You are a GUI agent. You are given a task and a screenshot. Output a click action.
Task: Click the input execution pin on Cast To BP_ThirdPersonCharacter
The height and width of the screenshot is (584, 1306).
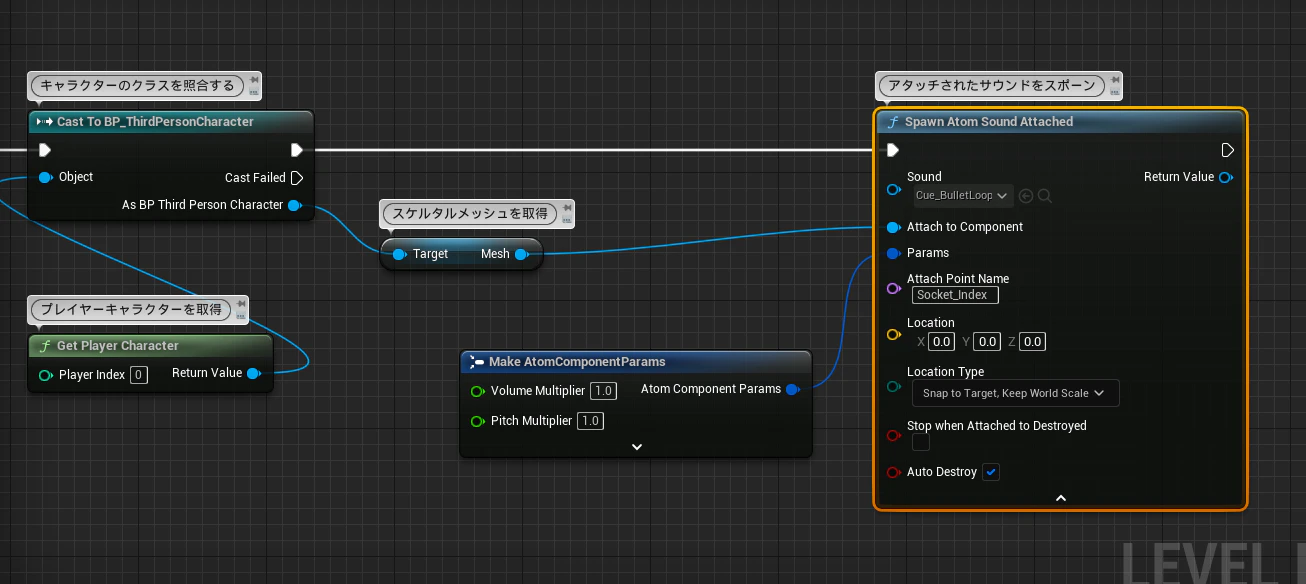click(x=44, y=150)
